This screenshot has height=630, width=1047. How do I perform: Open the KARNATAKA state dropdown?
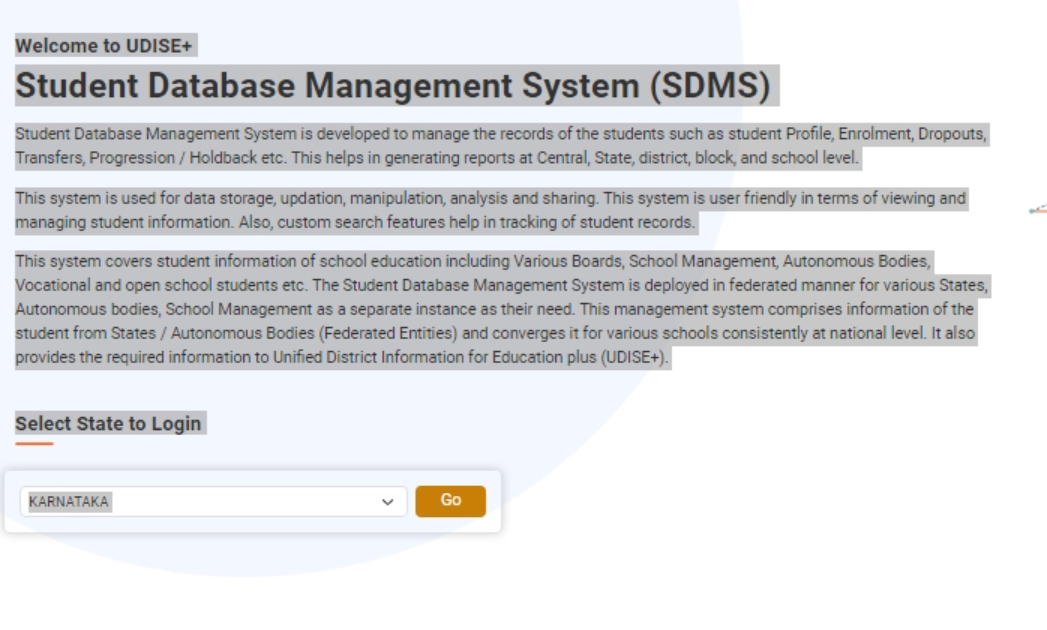213,502
